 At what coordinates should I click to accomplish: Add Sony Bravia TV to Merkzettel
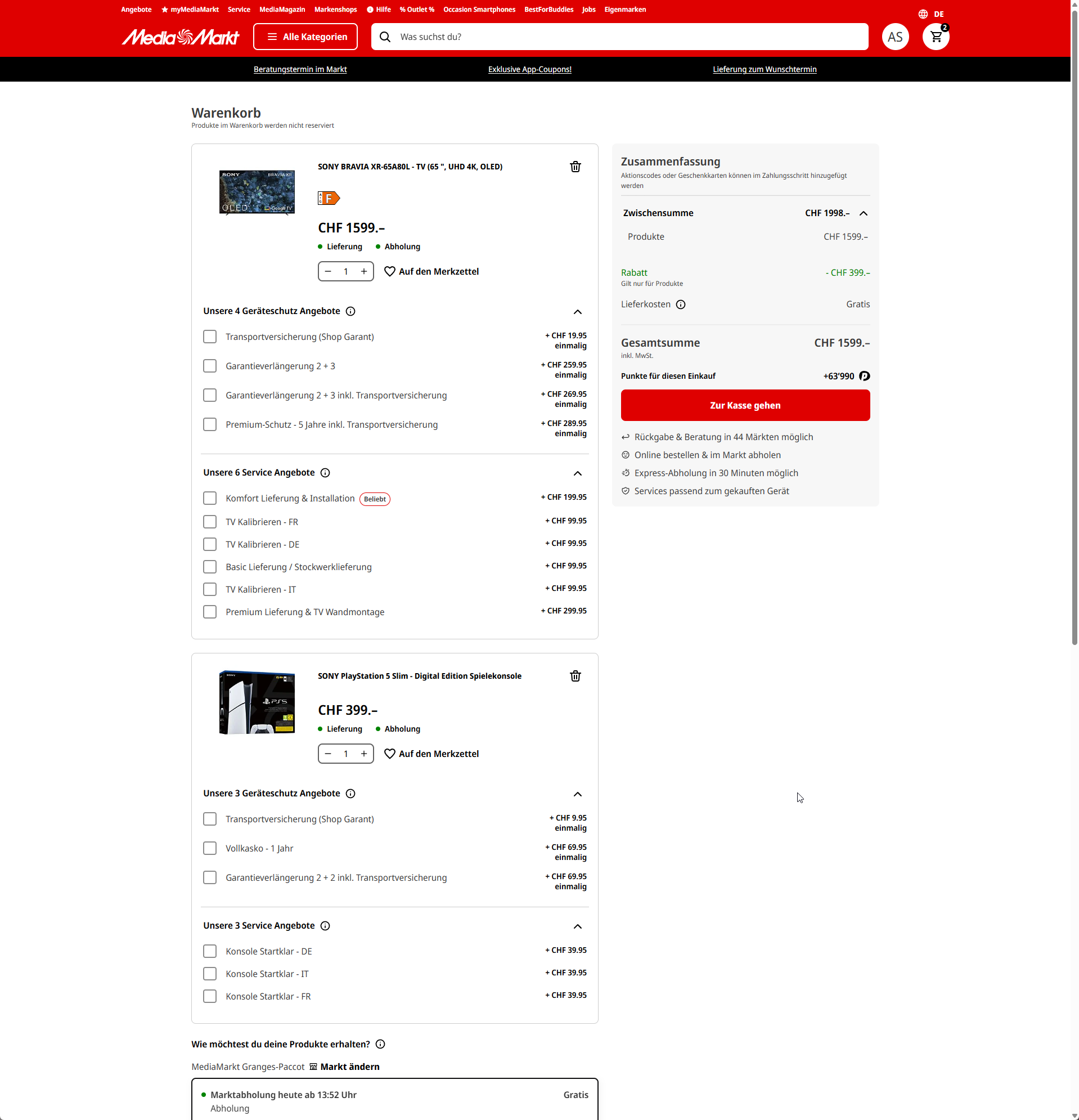[x=431, y=271]
